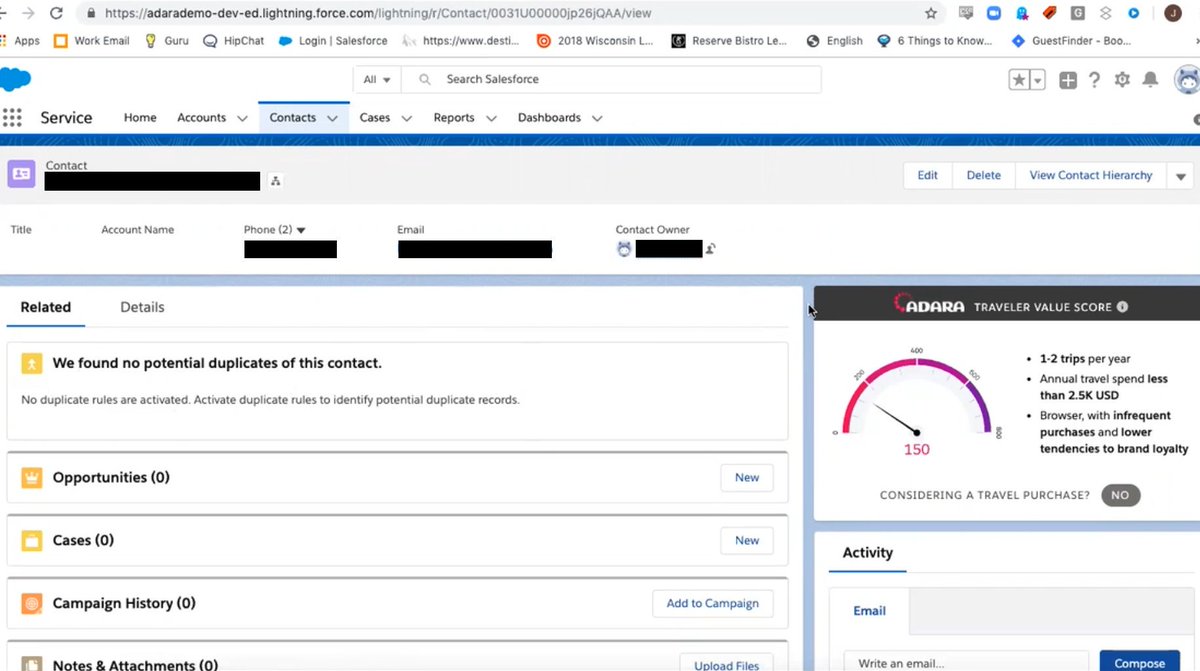Click New in Cases section
This screenshot has height=671, width=1200.
747,541
